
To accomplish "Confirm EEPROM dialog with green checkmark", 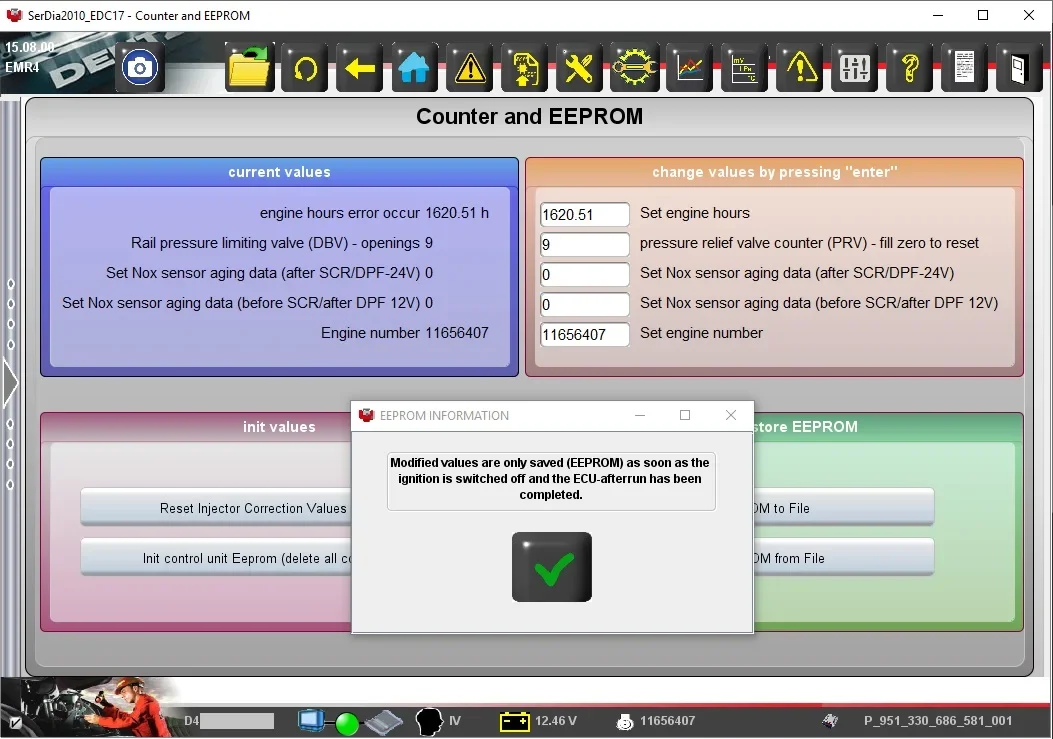I will (x=551, y=567).
